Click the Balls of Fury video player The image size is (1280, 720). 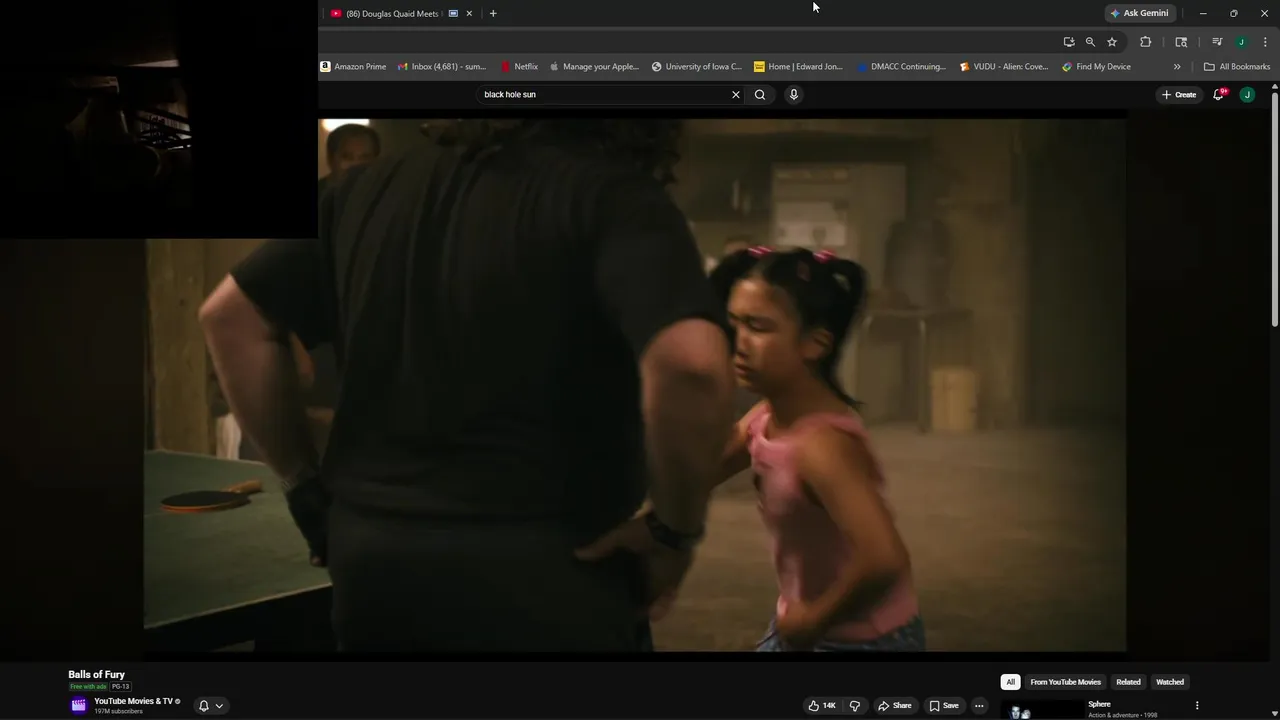tap(636, 385)
